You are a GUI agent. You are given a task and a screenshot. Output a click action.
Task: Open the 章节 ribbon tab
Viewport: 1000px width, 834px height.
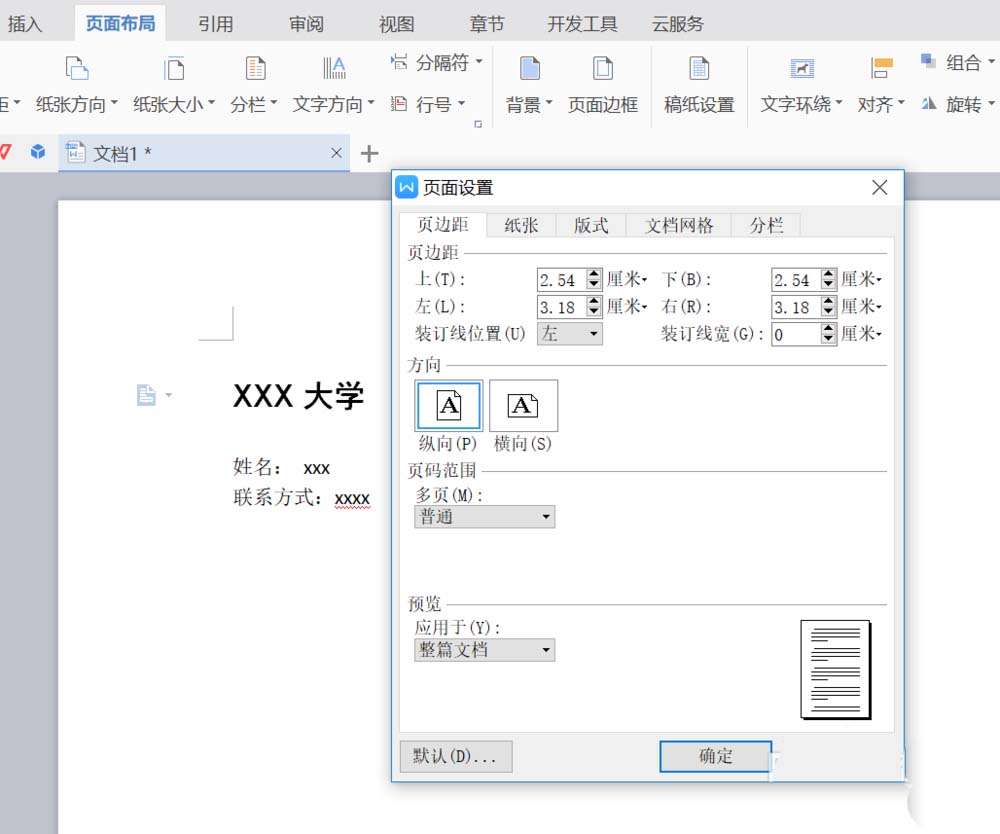pos(487,24)
